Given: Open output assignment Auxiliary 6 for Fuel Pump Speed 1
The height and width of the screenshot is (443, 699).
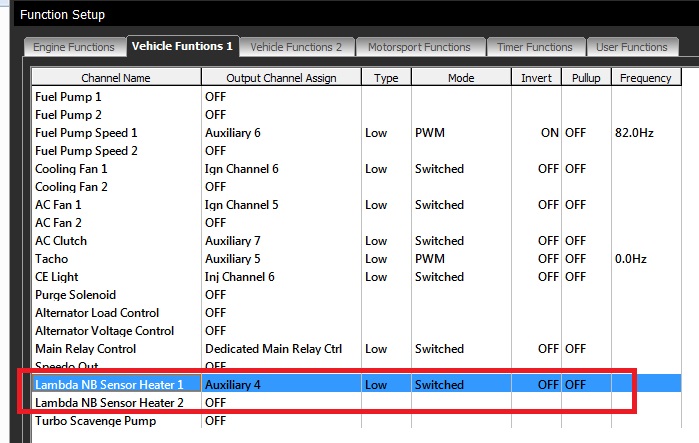Looking at the screenshot, I should [x=233, y=133].
